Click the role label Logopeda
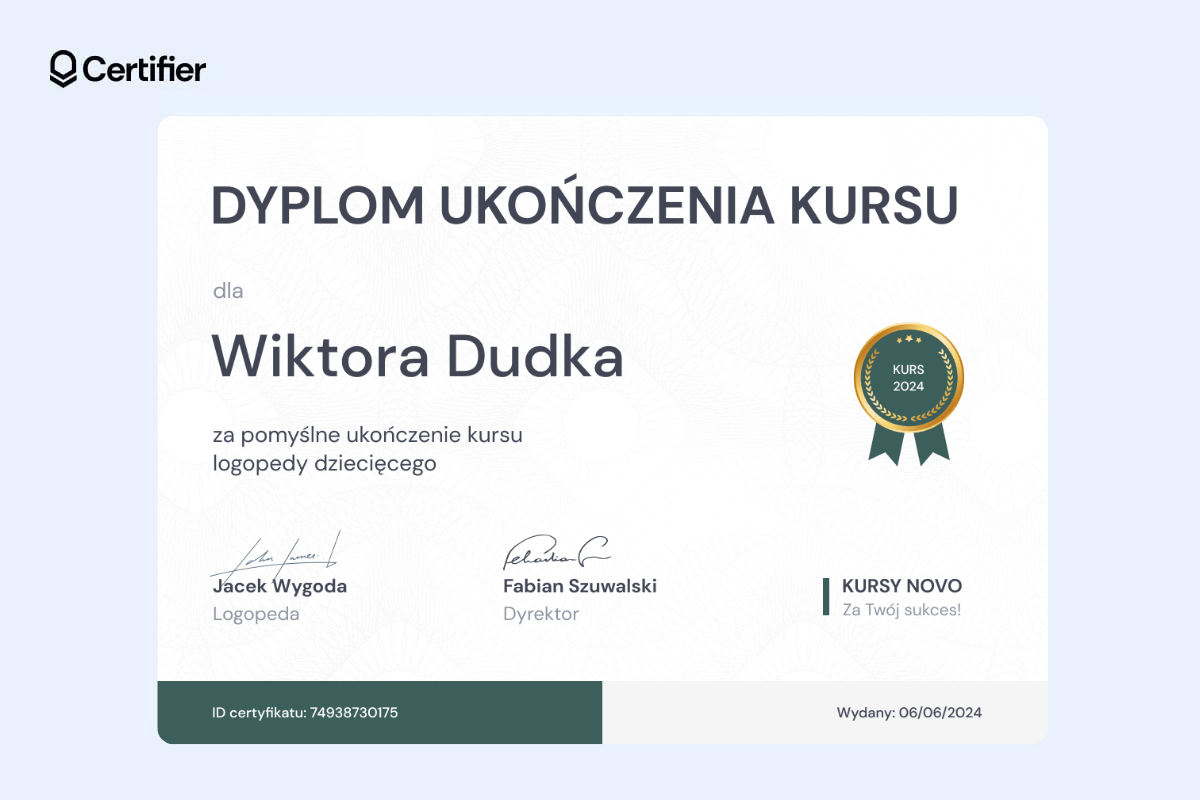 pos(256,614)
